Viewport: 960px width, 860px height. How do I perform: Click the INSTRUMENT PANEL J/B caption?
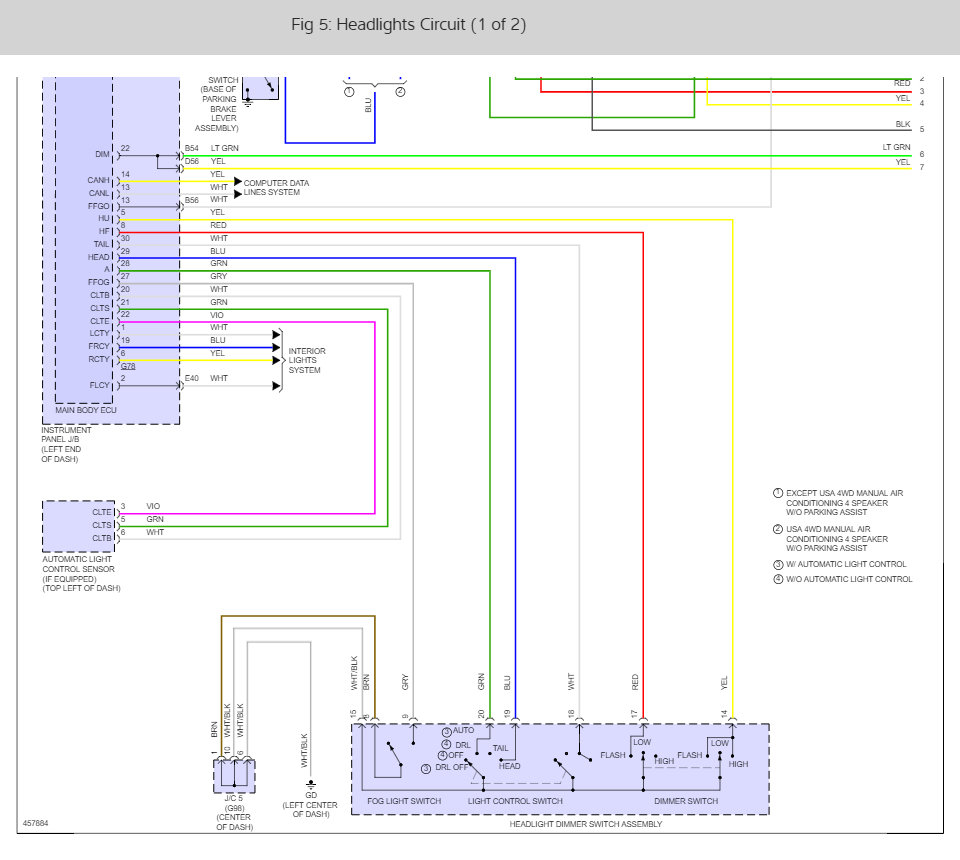[66, 444]
